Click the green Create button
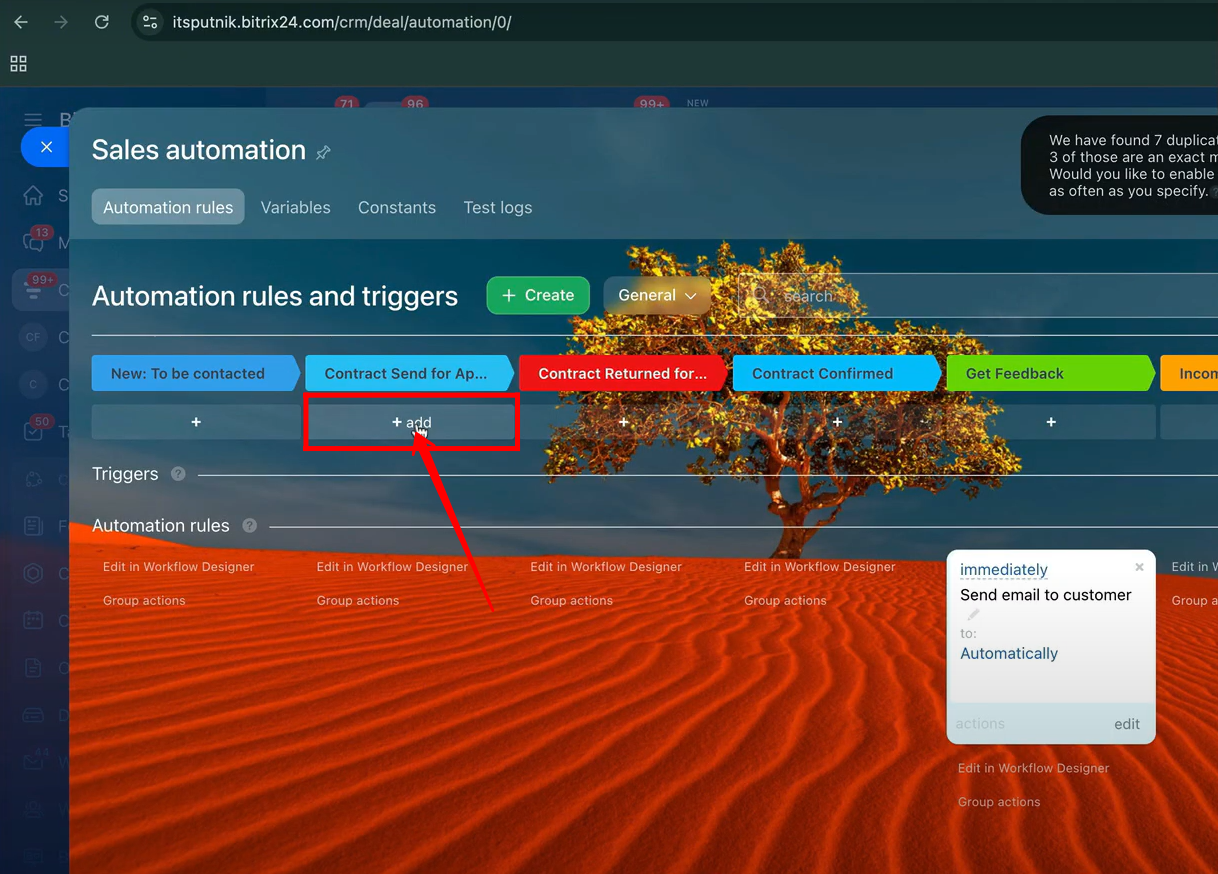This screenshot has width=1218, height=874. click(538, 296)
